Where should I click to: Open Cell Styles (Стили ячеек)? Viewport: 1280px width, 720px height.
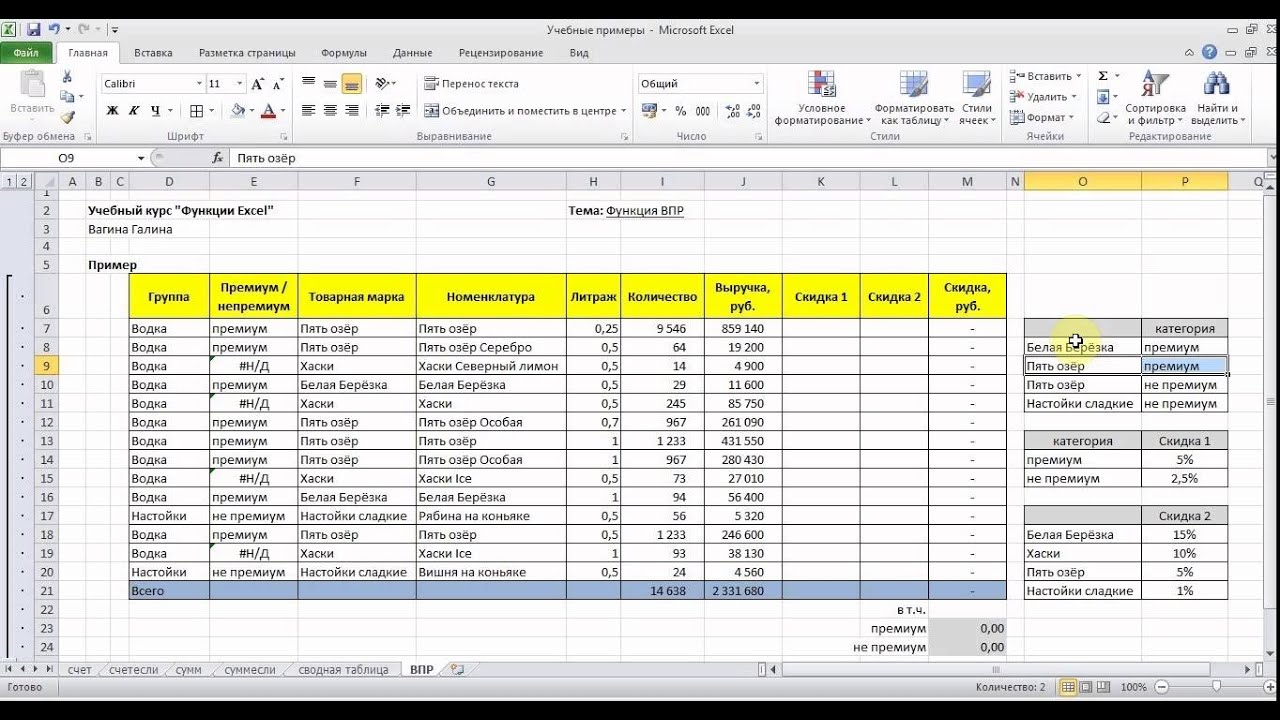(976, 98)
